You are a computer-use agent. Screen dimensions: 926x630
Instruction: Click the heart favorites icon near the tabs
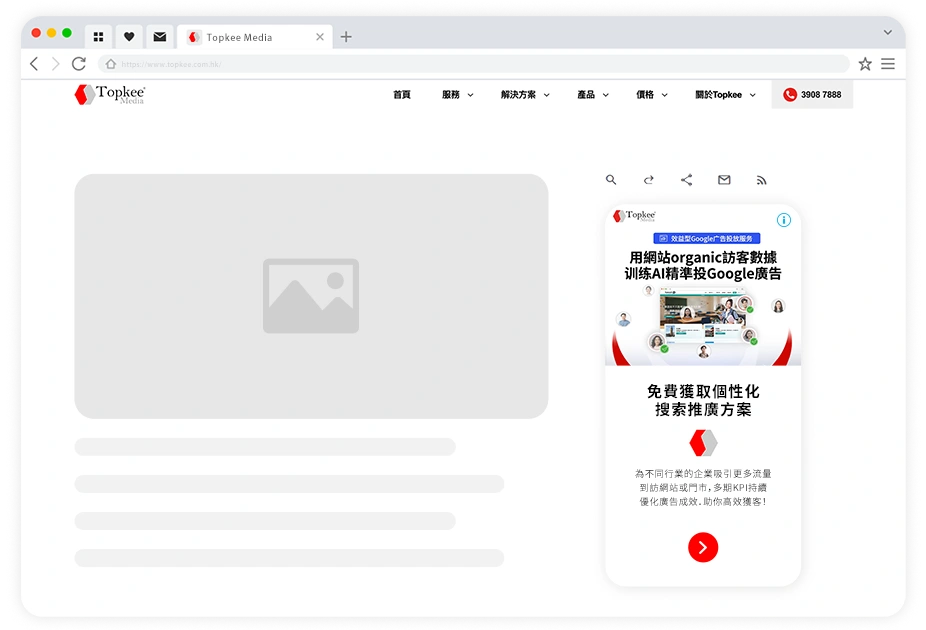pyautogui.click(x=129, y=36)
